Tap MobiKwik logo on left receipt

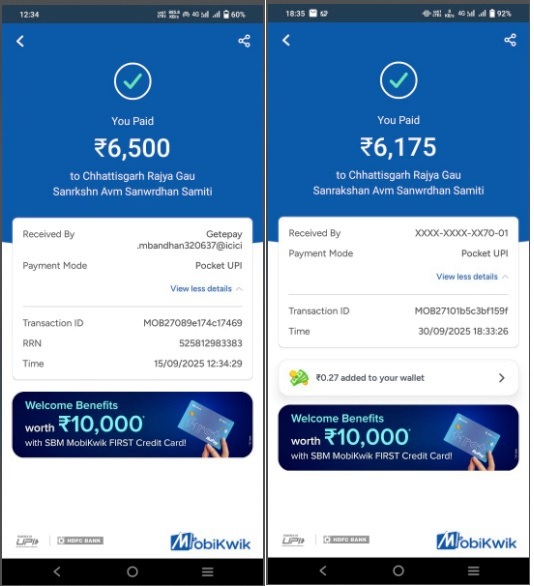[210, 542]
